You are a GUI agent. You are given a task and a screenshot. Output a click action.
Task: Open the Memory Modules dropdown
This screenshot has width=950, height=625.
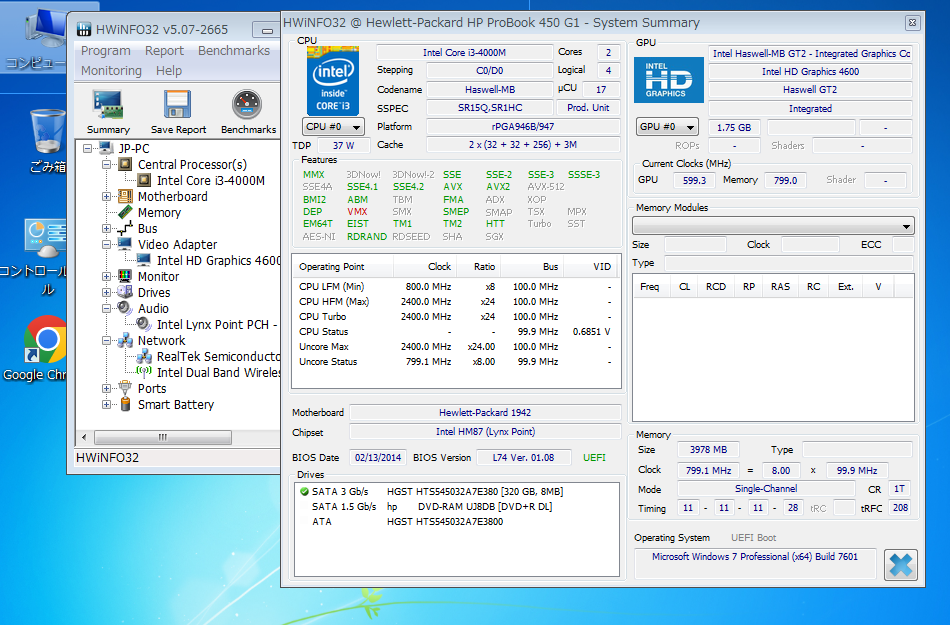[773, 226]
